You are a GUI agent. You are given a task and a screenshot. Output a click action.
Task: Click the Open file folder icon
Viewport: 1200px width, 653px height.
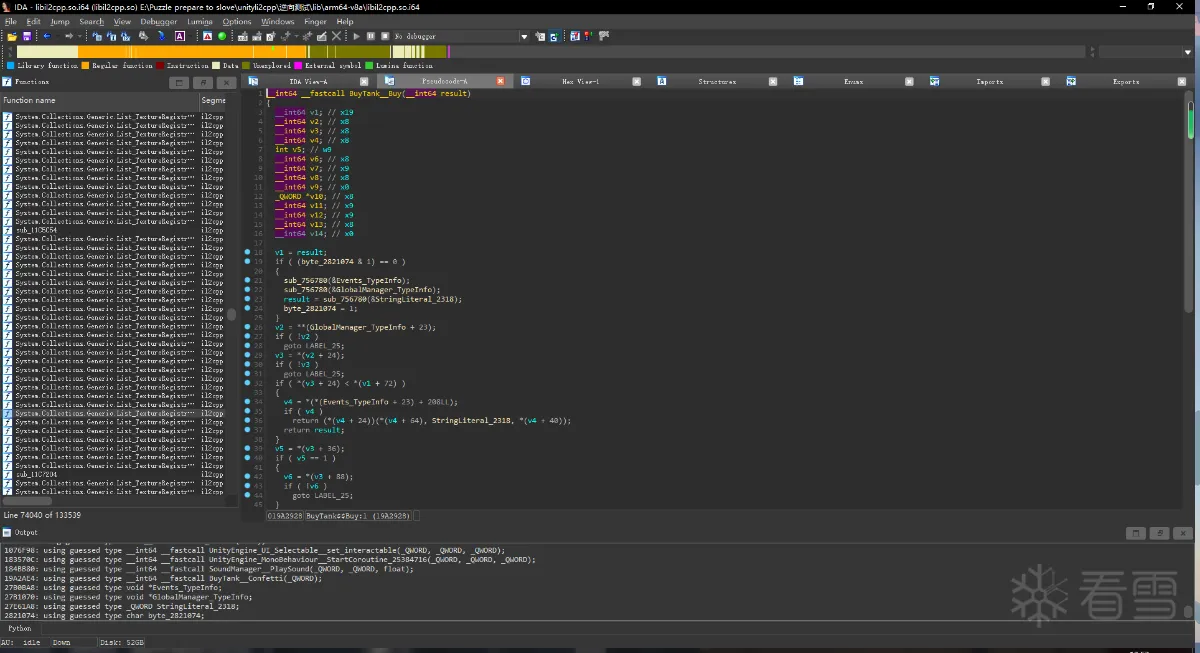pyautogui.click(x=12, y=36)
